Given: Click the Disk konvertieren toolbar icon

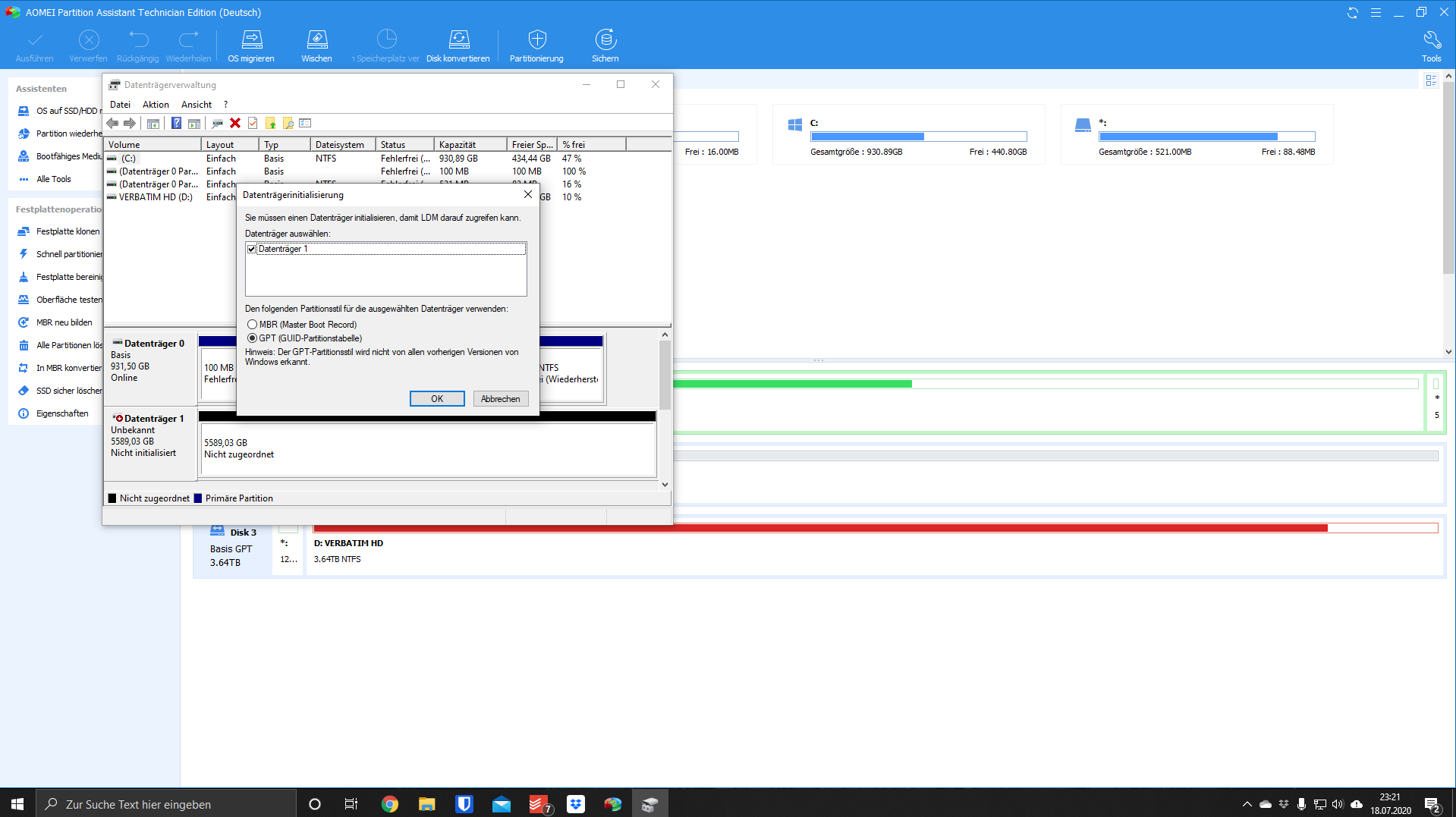Looking at the screenshot, I should 458,46.
